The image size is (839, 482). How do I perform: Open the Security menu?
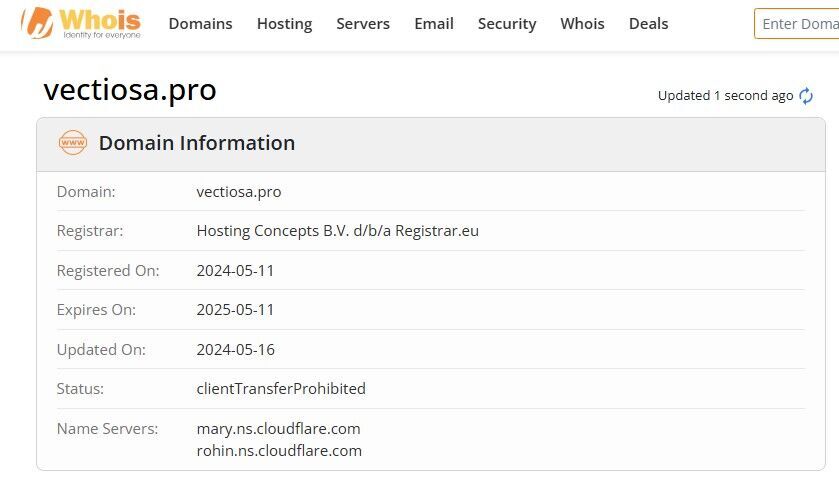507,24
